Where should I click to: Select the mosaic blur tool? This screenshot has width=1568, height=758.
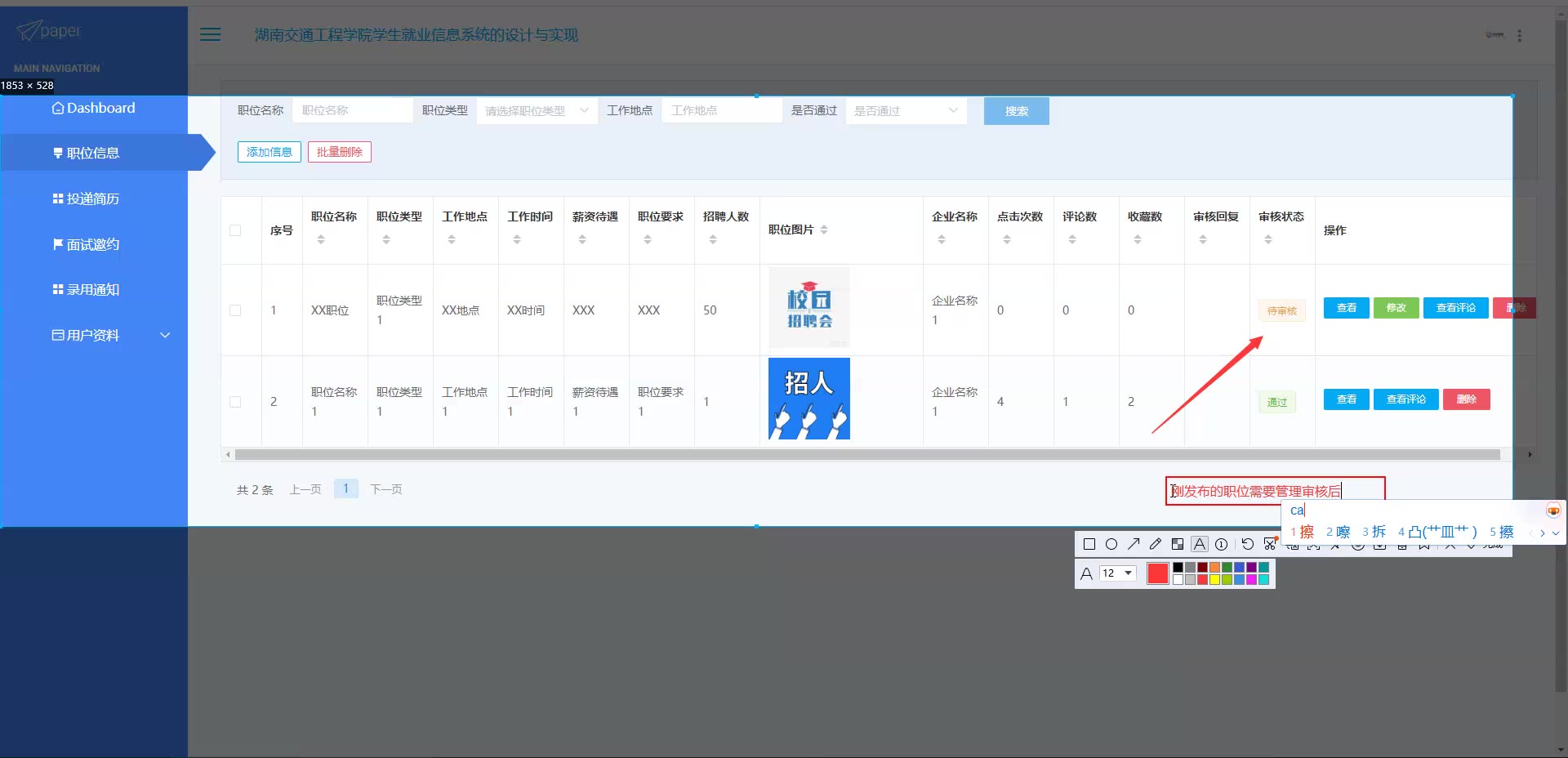coord(1178,544)
